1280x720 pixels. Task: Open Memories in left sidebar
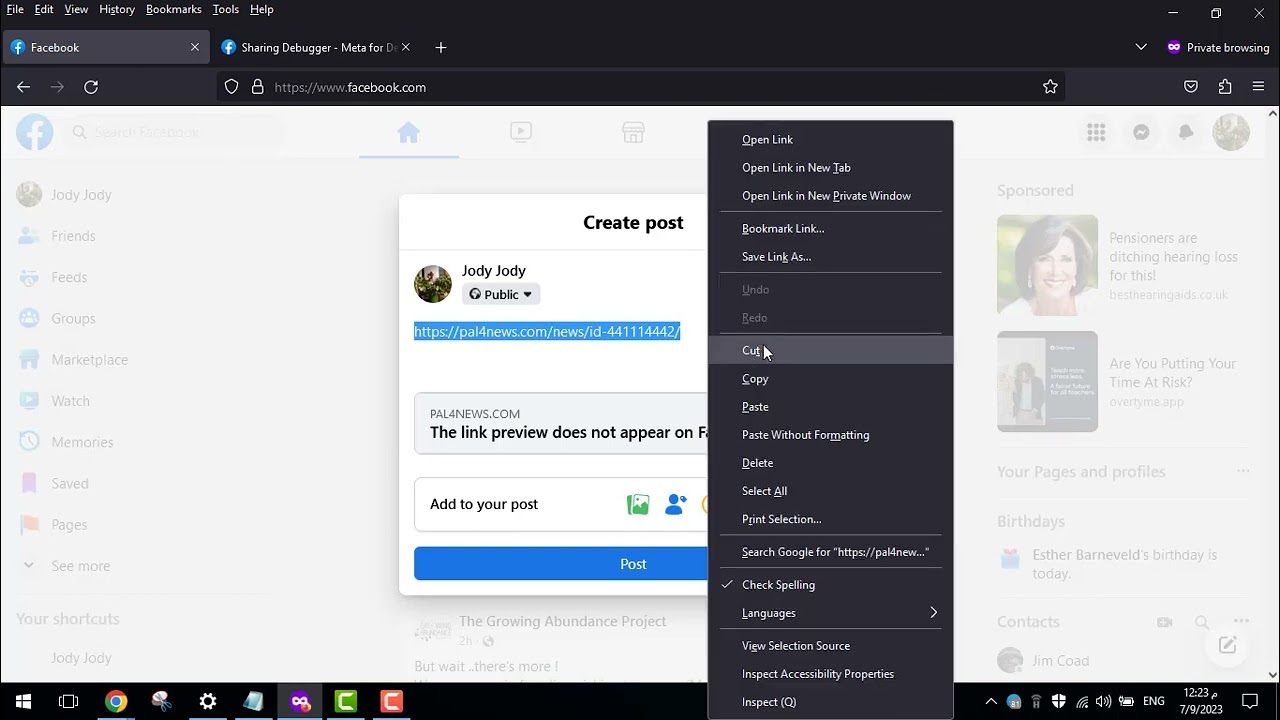(82, 442)
